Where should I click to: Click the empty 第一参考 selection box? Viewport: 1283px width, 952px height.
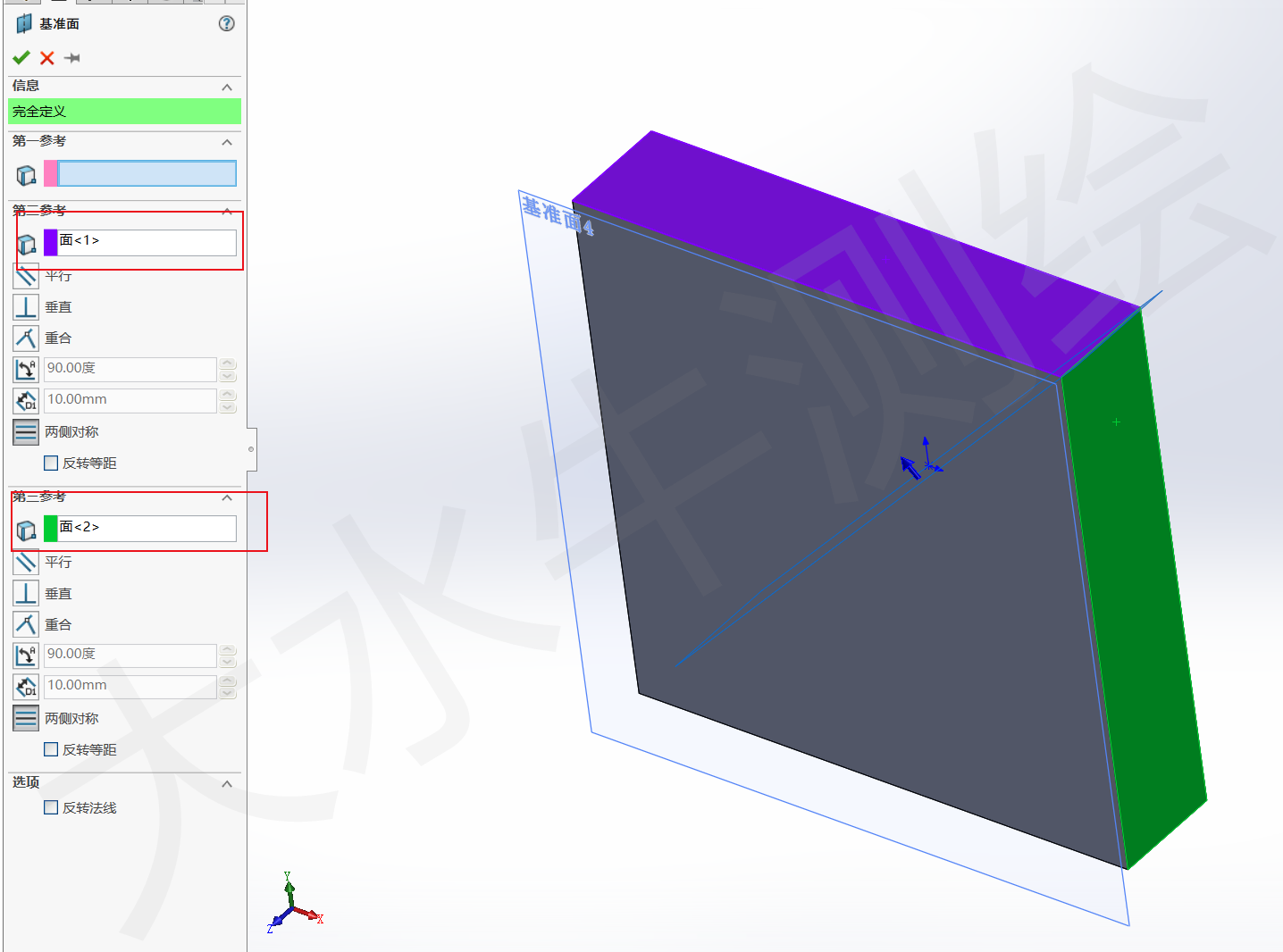click(x=143, y=173)
